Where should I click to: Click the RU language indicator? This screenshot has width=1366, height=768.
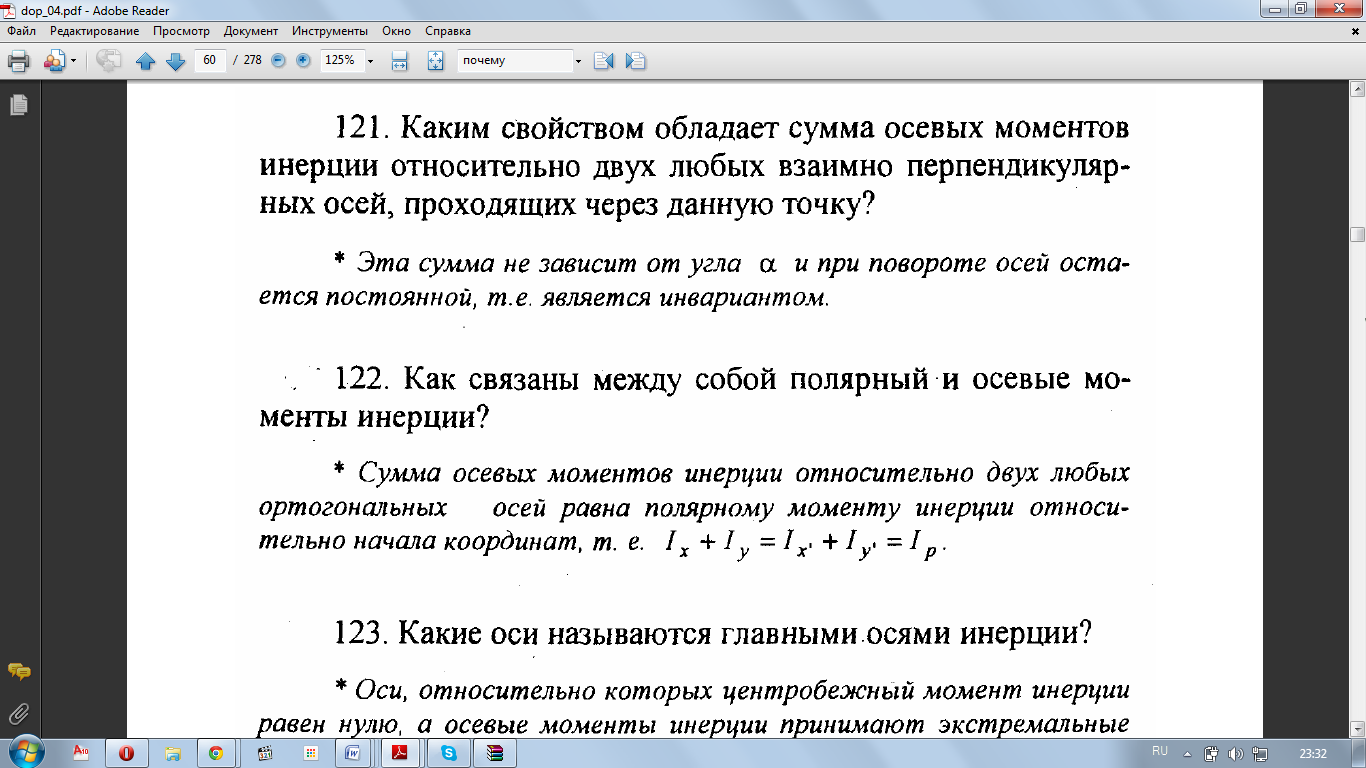click(x=1160, y=750)
